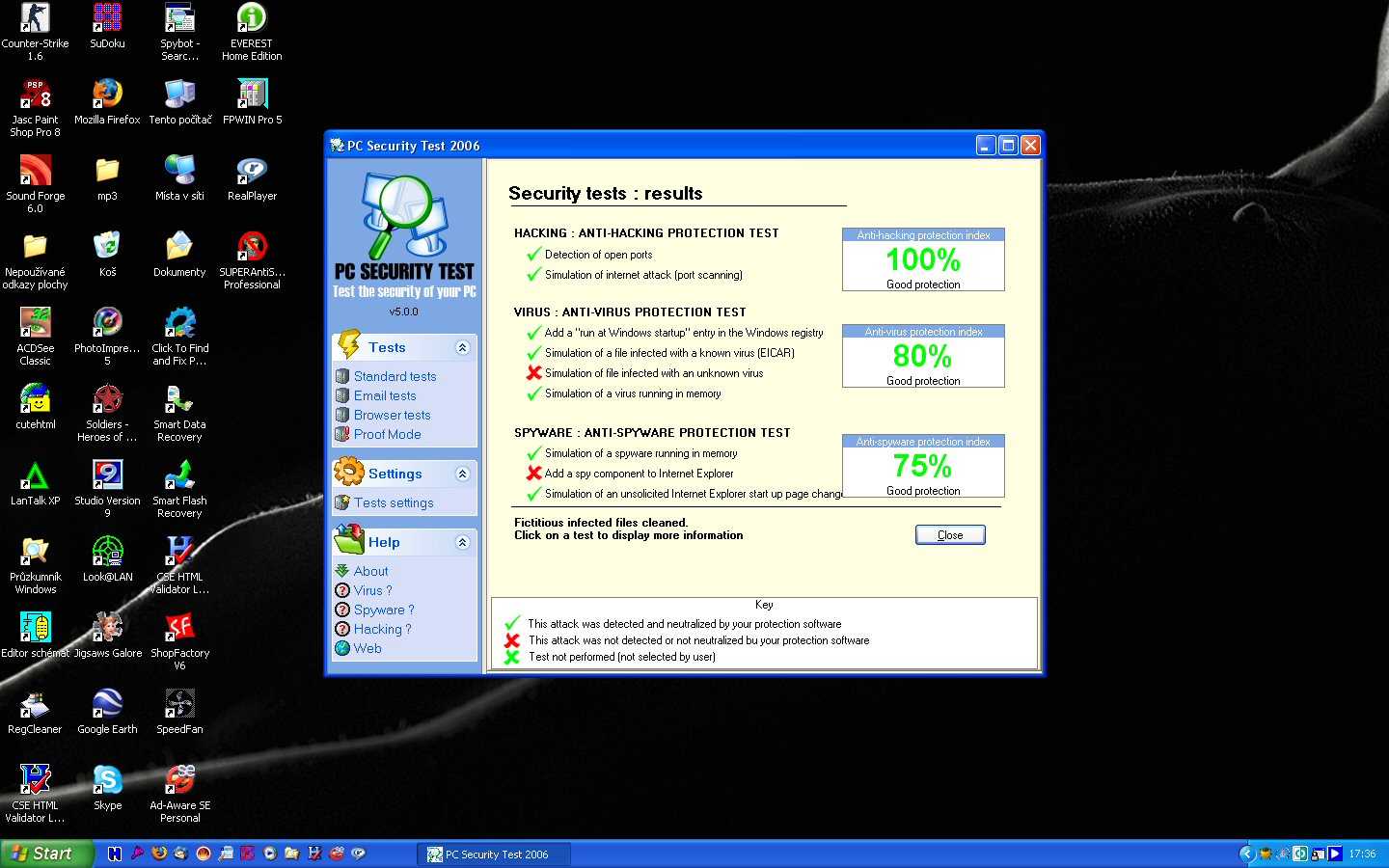Select ACDSee Classic desktop icon
Screen dimensions: 1389x868
35,336
